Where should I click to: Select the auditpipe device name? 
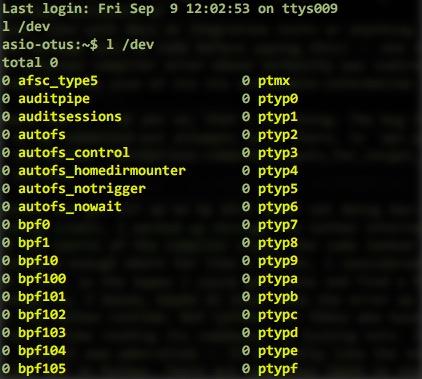[54, 99]
